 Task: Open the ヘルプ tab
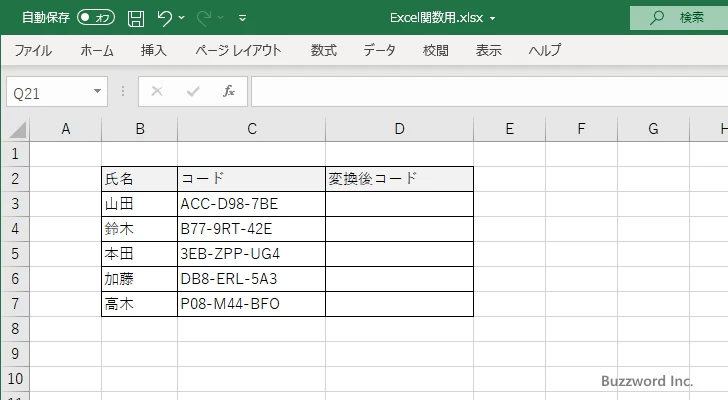(x=545, y=50)
